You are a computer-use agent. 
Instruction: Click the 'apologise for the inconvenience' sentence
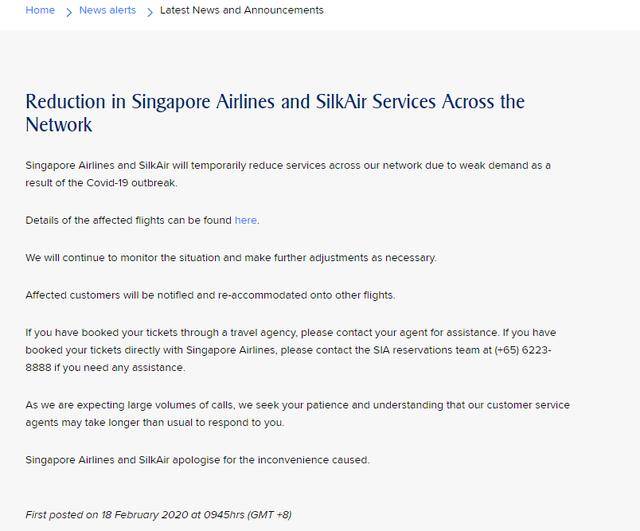click(198, 459)
